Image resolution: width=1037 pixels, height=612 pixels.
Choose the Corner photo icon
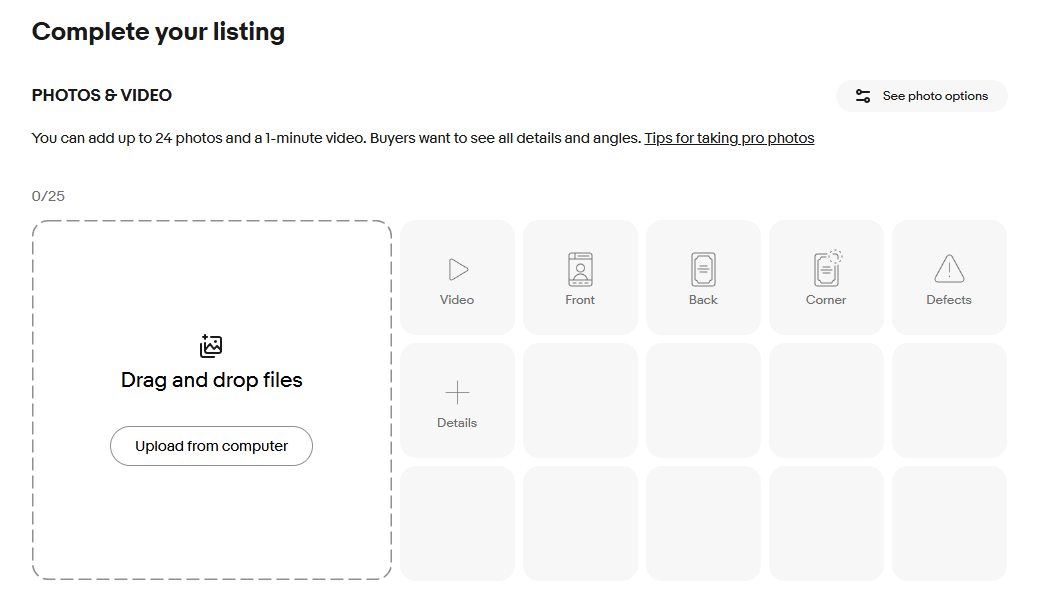(x=826, y=269)
